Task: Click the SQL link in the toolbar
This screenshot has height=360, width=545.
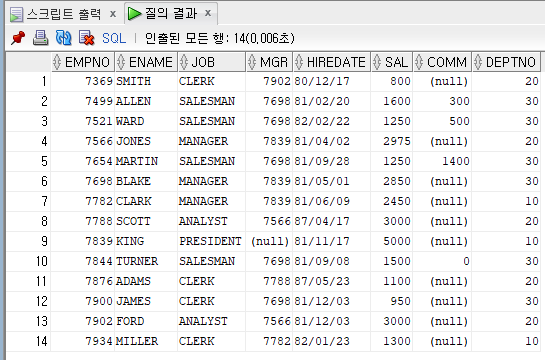Action: 114,38
